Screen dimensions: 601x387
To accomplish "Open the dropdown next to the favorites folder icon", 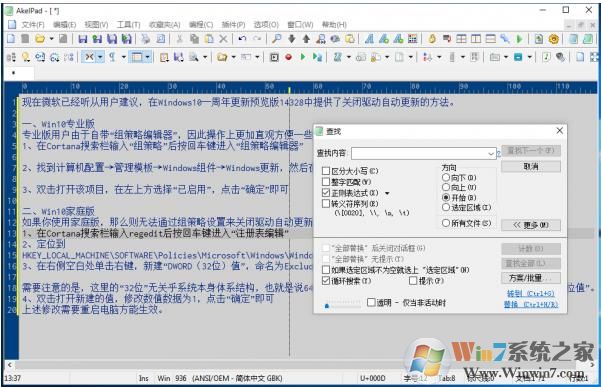I will pos(233,57).
